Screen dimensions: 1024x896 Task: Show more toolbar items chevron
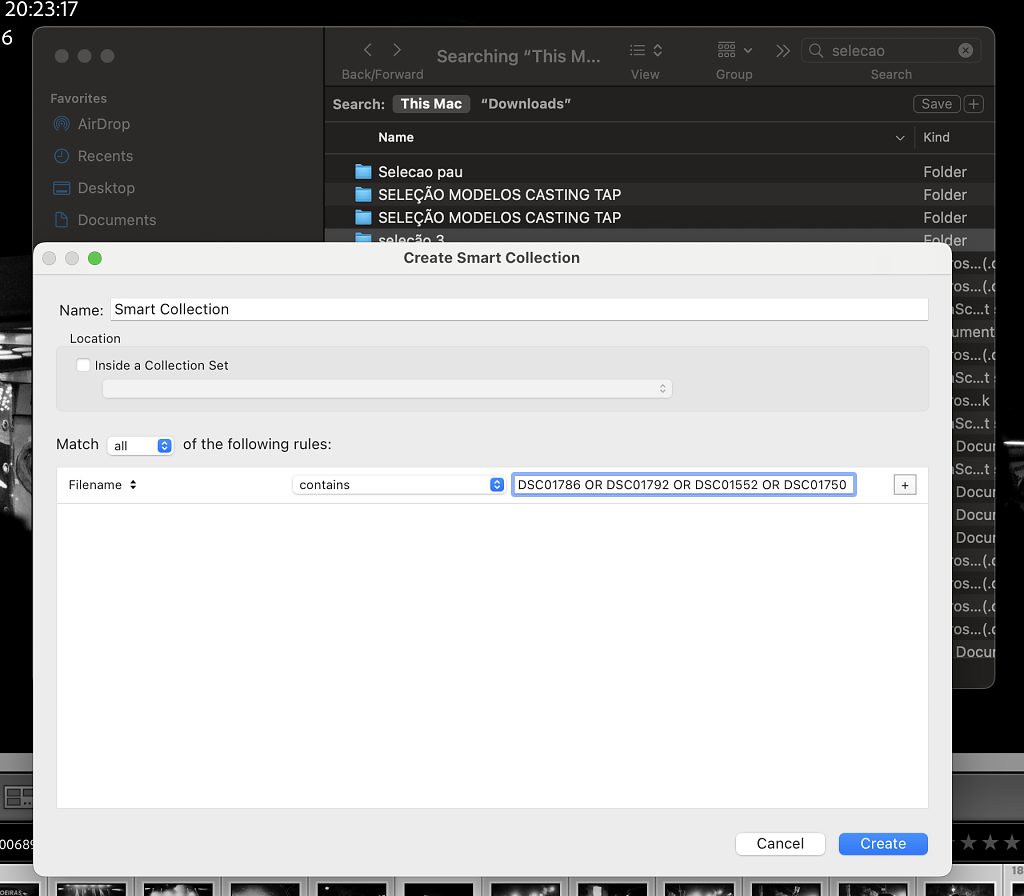[x=783, y=51]
